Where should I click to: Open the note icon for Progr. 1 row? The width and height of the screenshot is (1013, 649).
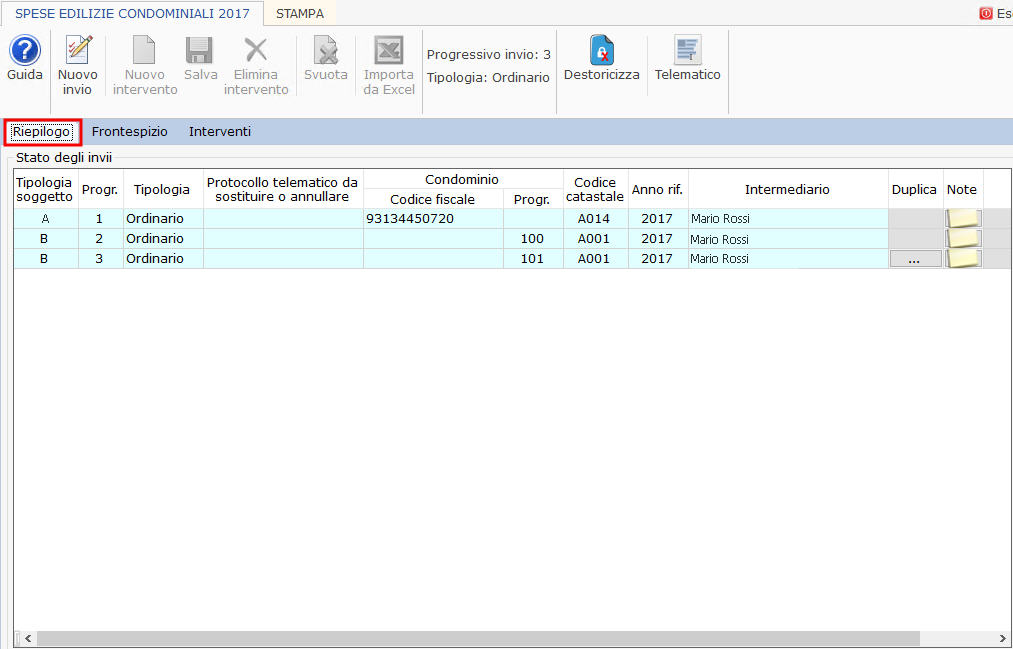pyautogui.click(x=963, y=218)
